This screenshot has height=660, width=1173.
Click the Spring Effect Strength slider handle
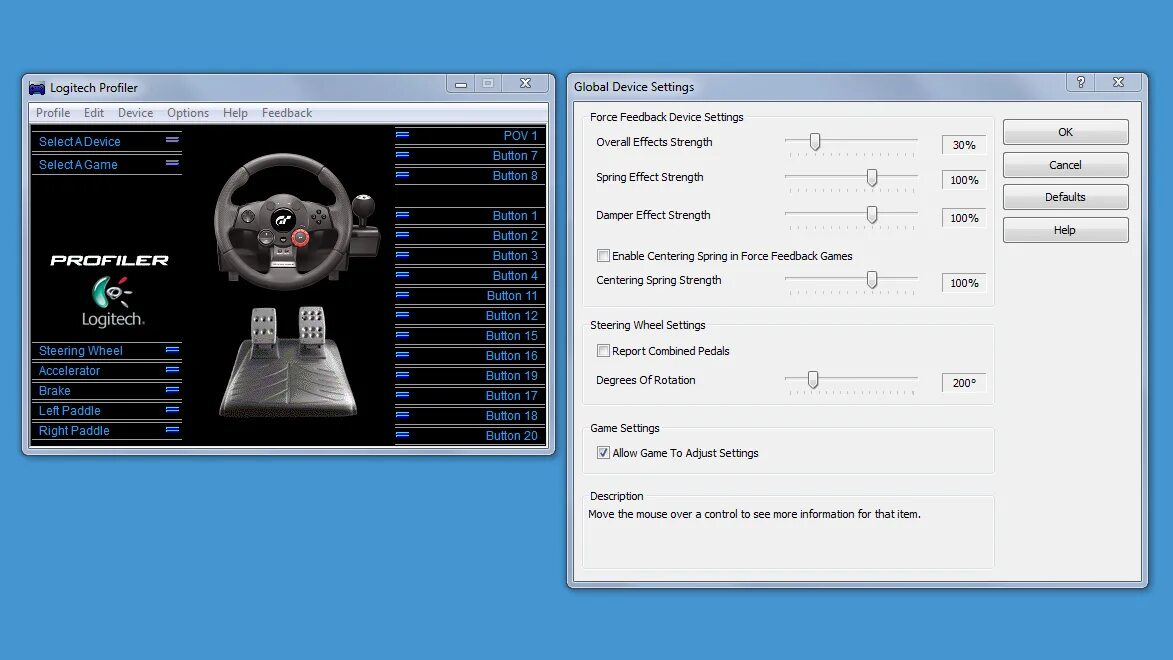[x=872, y=177]
